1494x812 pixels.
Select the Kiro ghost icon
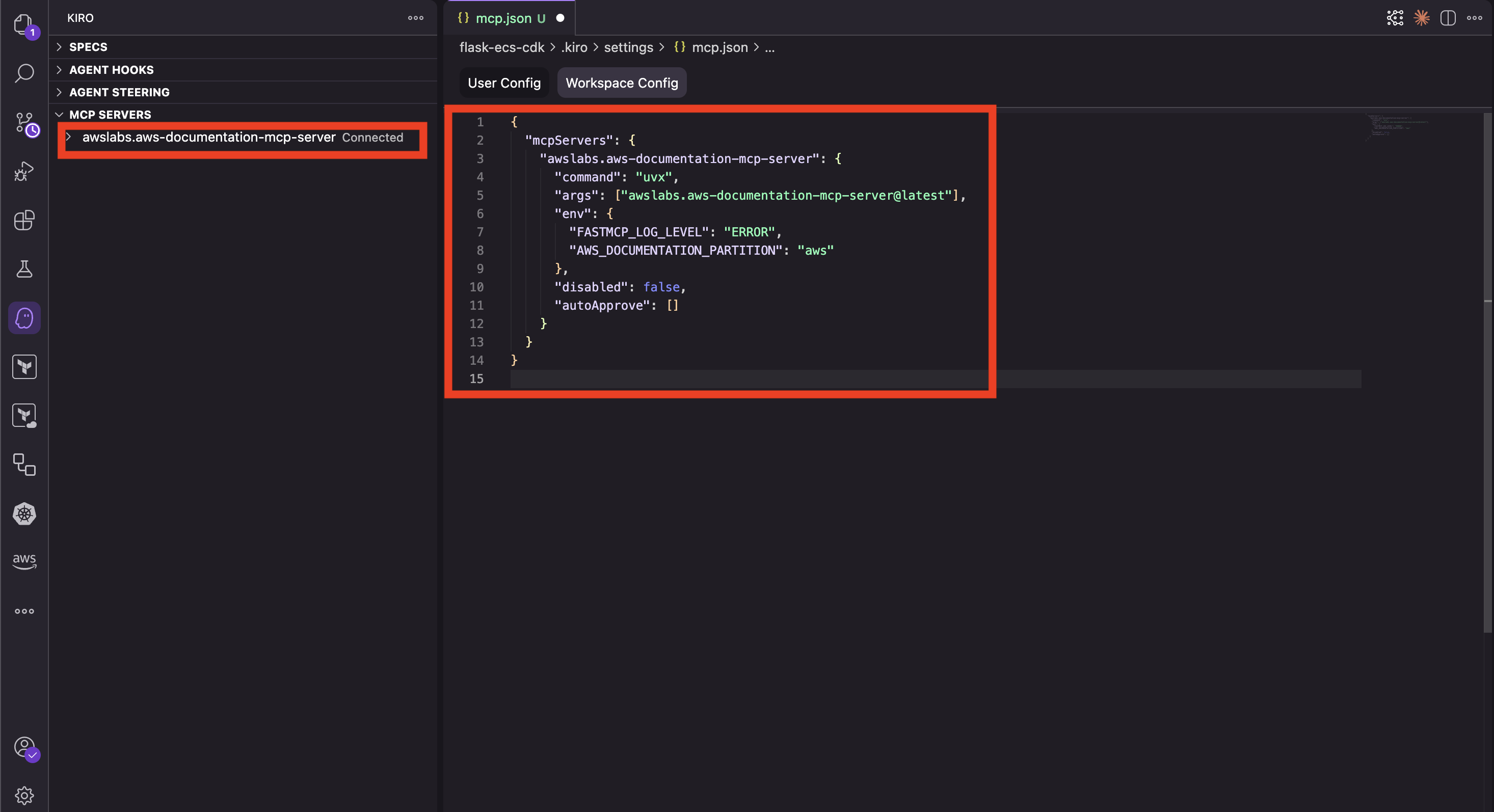click(24, 318)
